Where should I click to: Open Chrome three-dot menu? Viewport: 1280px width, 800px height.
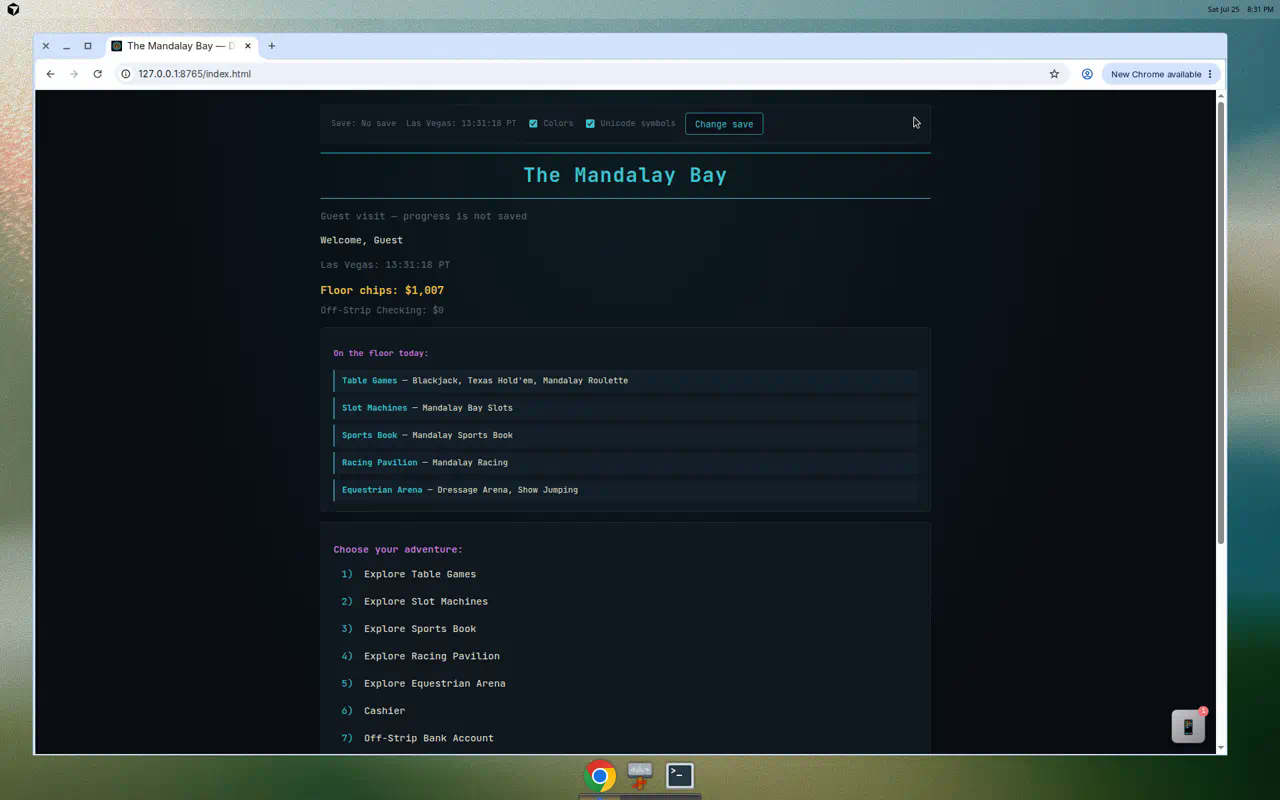1210,74
